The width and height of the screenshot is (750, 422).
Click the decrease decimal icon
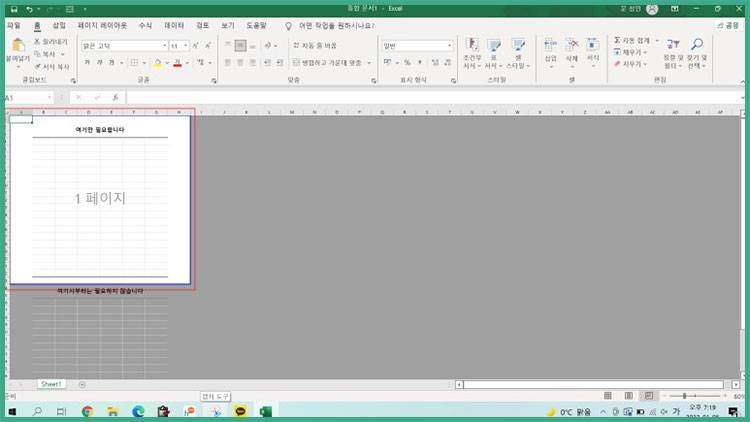tap(447, 63)
